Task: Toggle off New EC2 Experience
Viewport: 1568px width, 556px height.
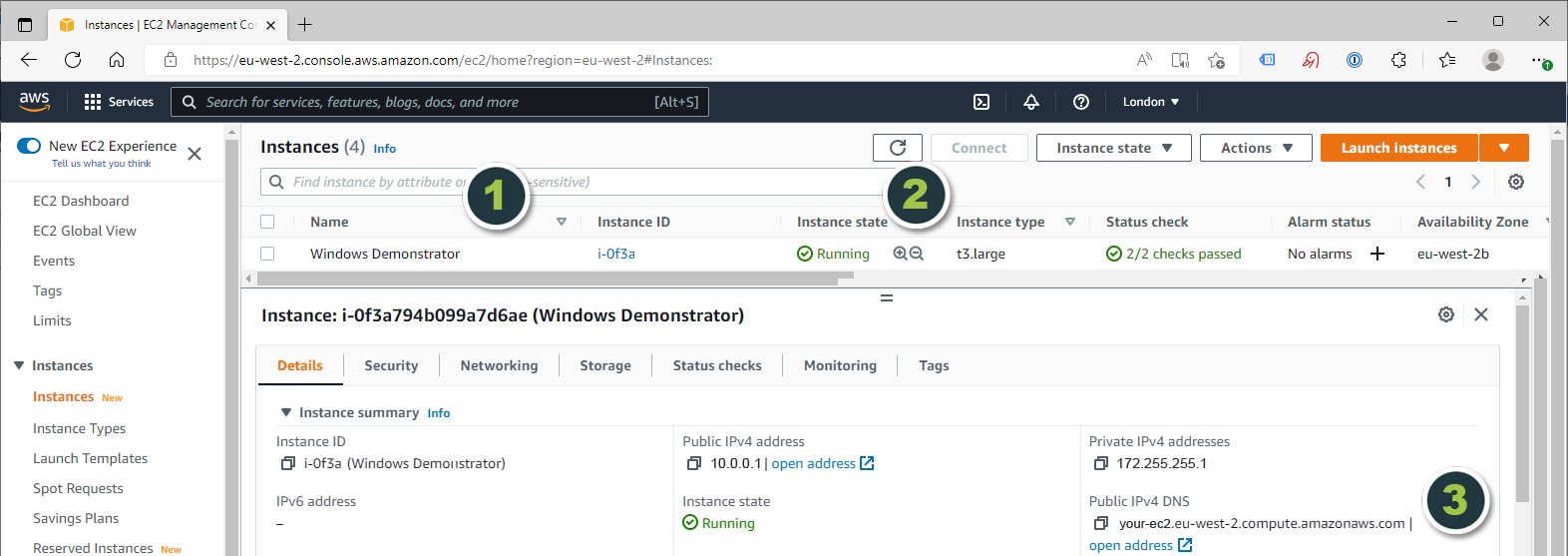Action: (29, 146)
